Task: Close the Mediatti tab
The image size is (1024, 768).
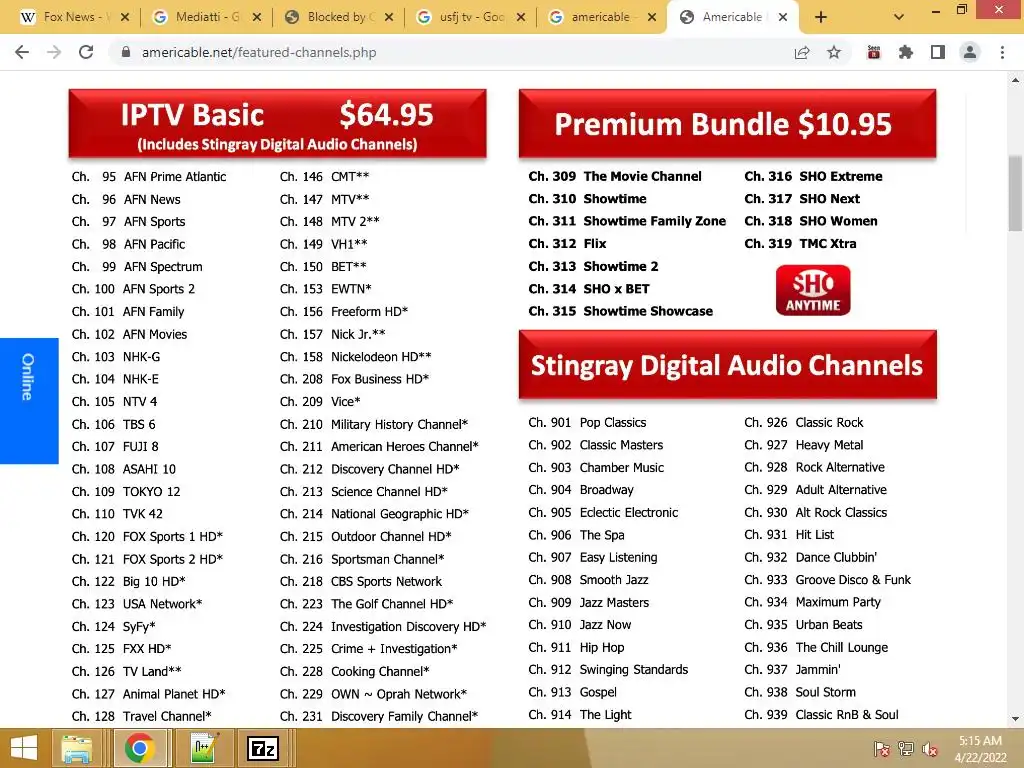Action: click(257, 18)
